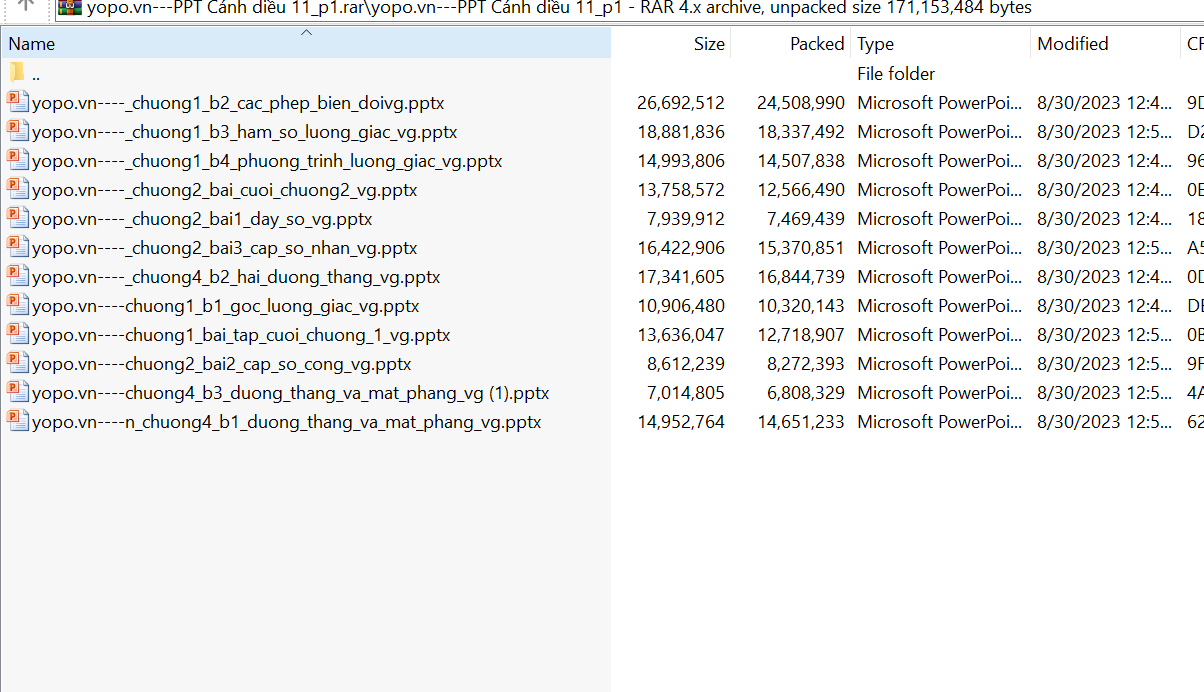Screen dimensions: 1204x692
Task: Select the chuong2_bai_cuoi_chuong2_vg.pptx file name
Action: (x=225, y=190)
